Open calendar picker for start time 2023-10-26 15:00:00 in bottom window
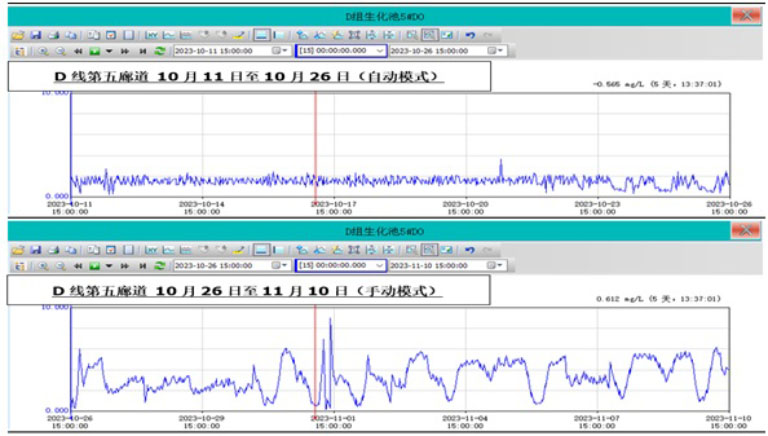Screen dimensions: 768x436 pos(280,265)
